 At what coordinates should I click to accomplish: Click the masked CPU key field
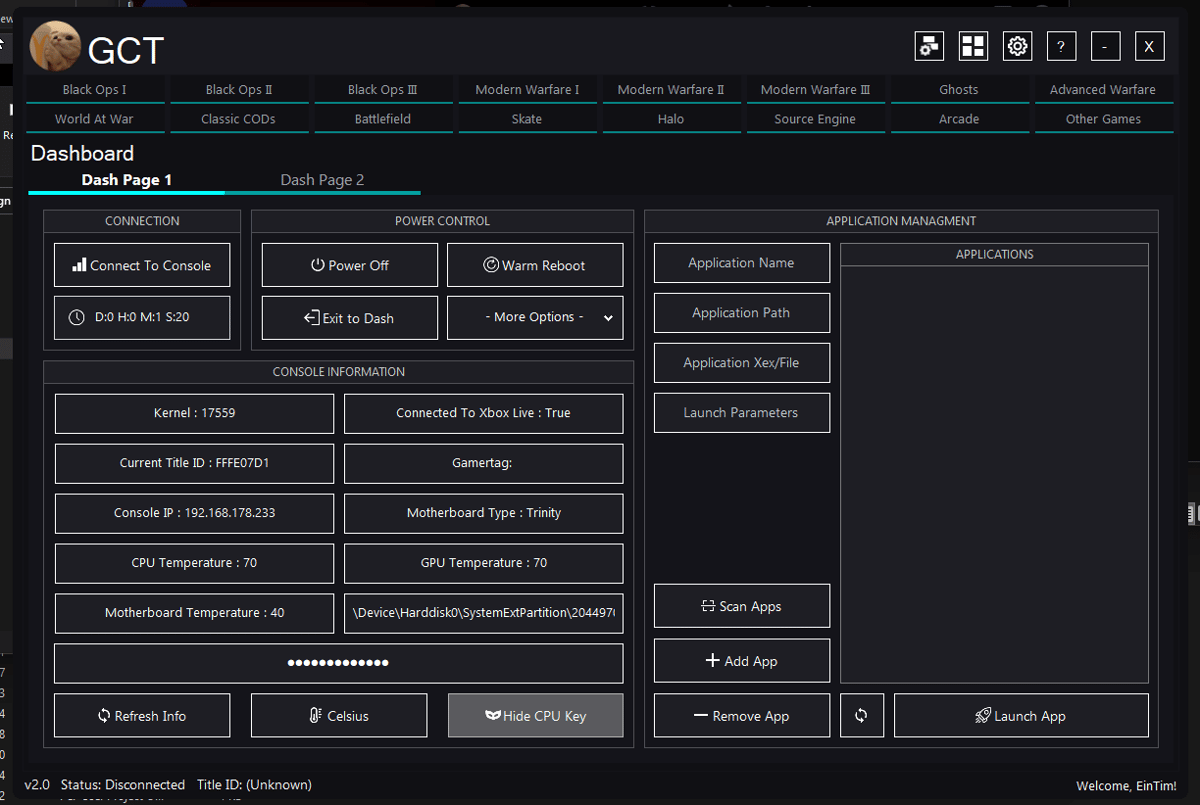(339, 662)
